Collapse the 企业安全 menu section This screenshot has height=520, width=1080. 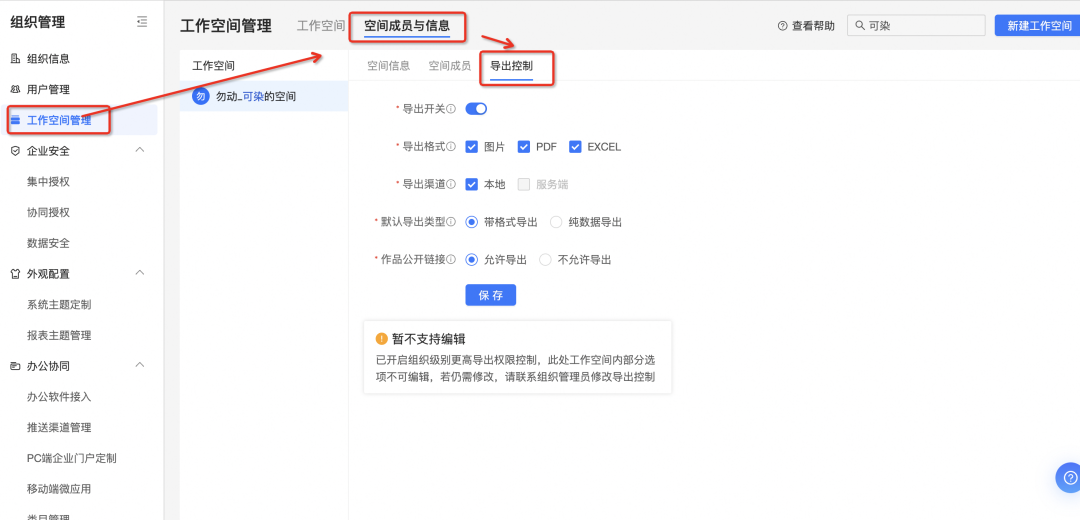(140, 150)
